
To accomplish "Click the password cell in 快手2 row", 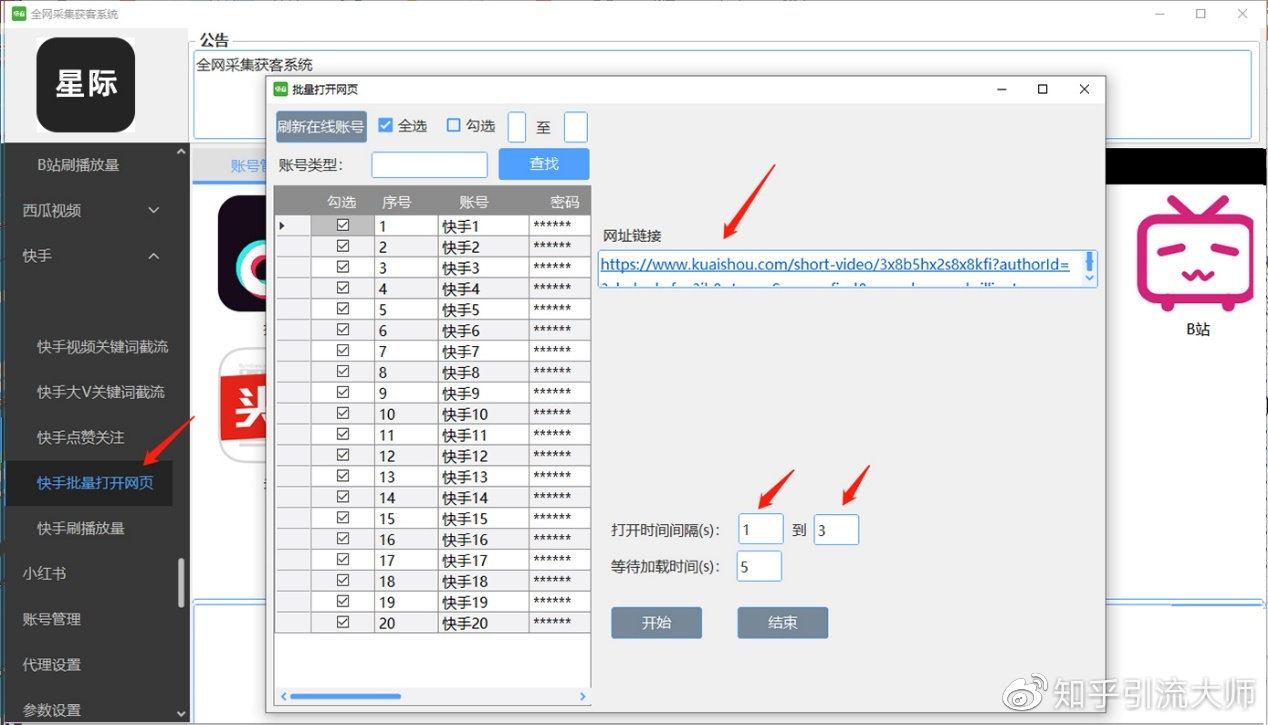I will (560, 247).
